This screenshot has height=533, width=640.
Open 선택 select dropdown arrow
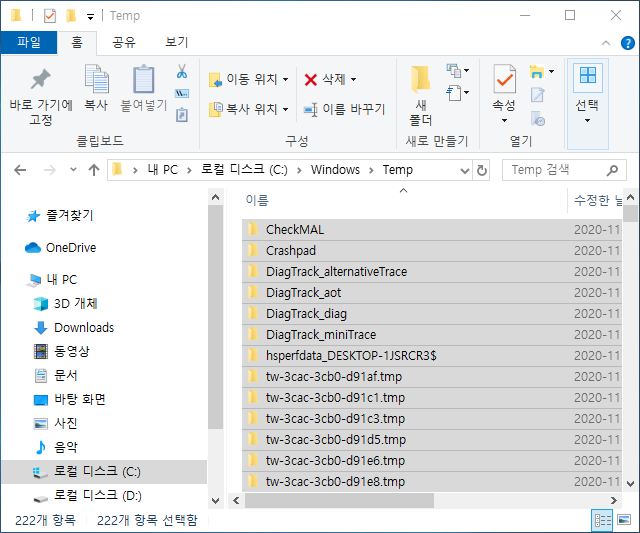click(587, 120)
